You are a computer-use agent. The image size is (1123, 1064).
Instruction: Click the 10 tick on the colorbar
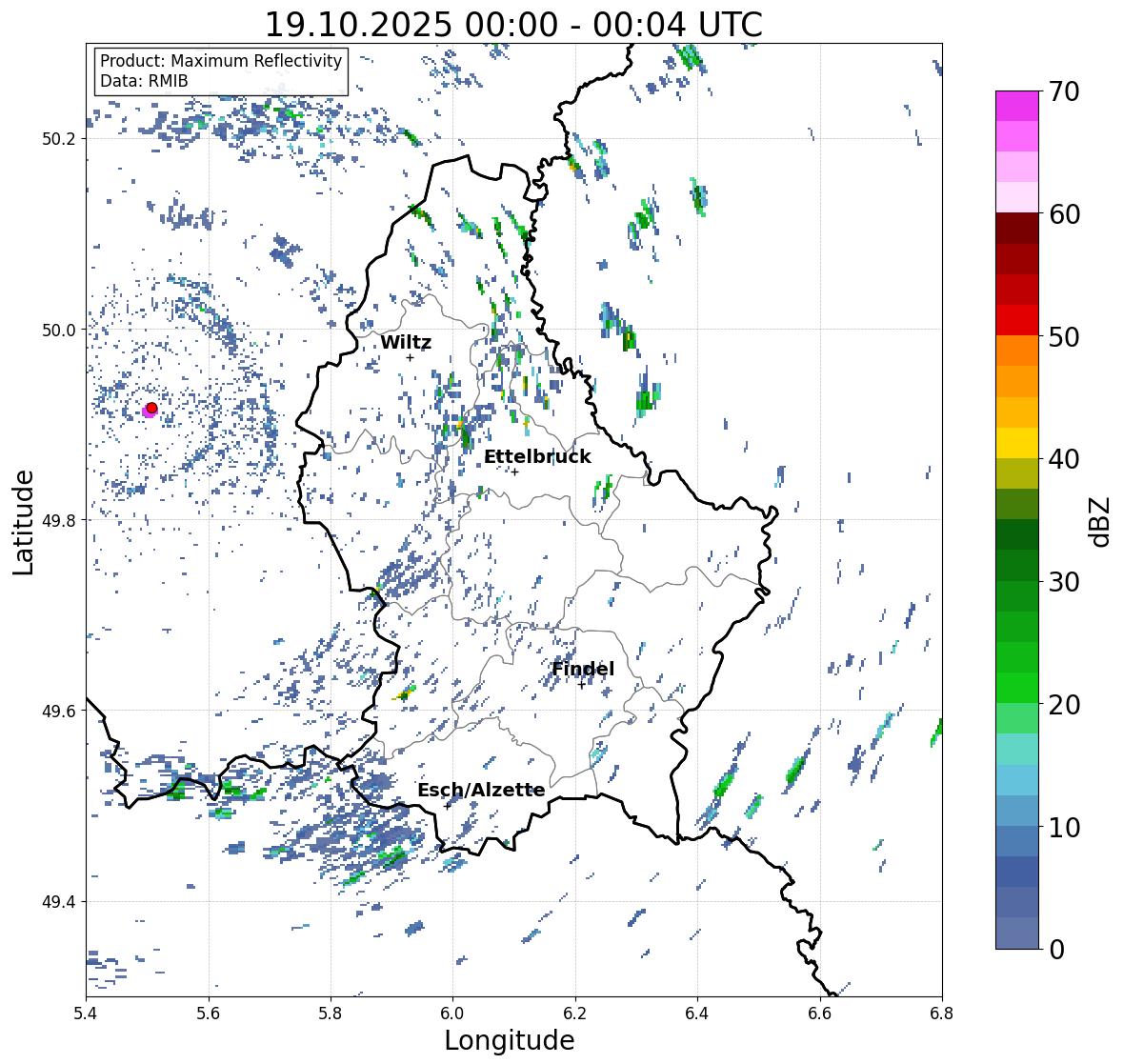(1064, 827)
